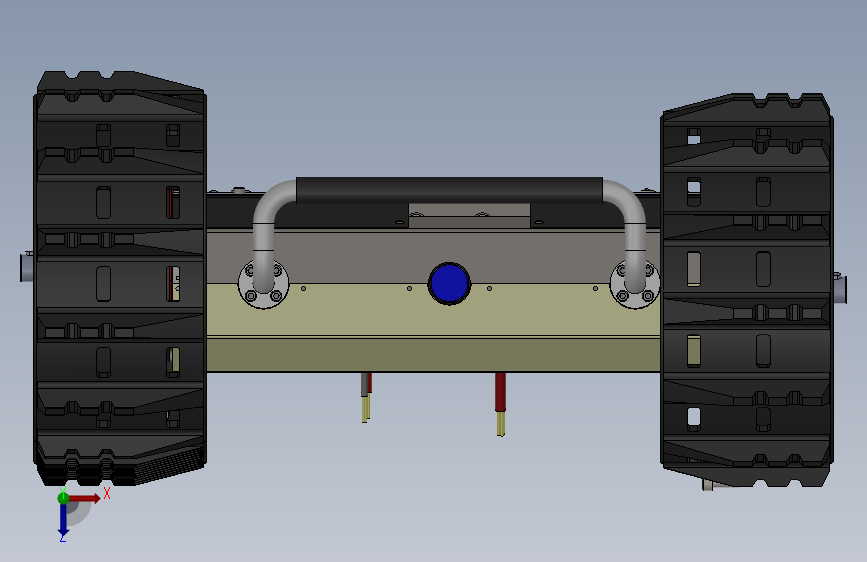Pick the right handle mounting flange
The width and height of the screenshot is (867, 562).
tap(634, 284)
